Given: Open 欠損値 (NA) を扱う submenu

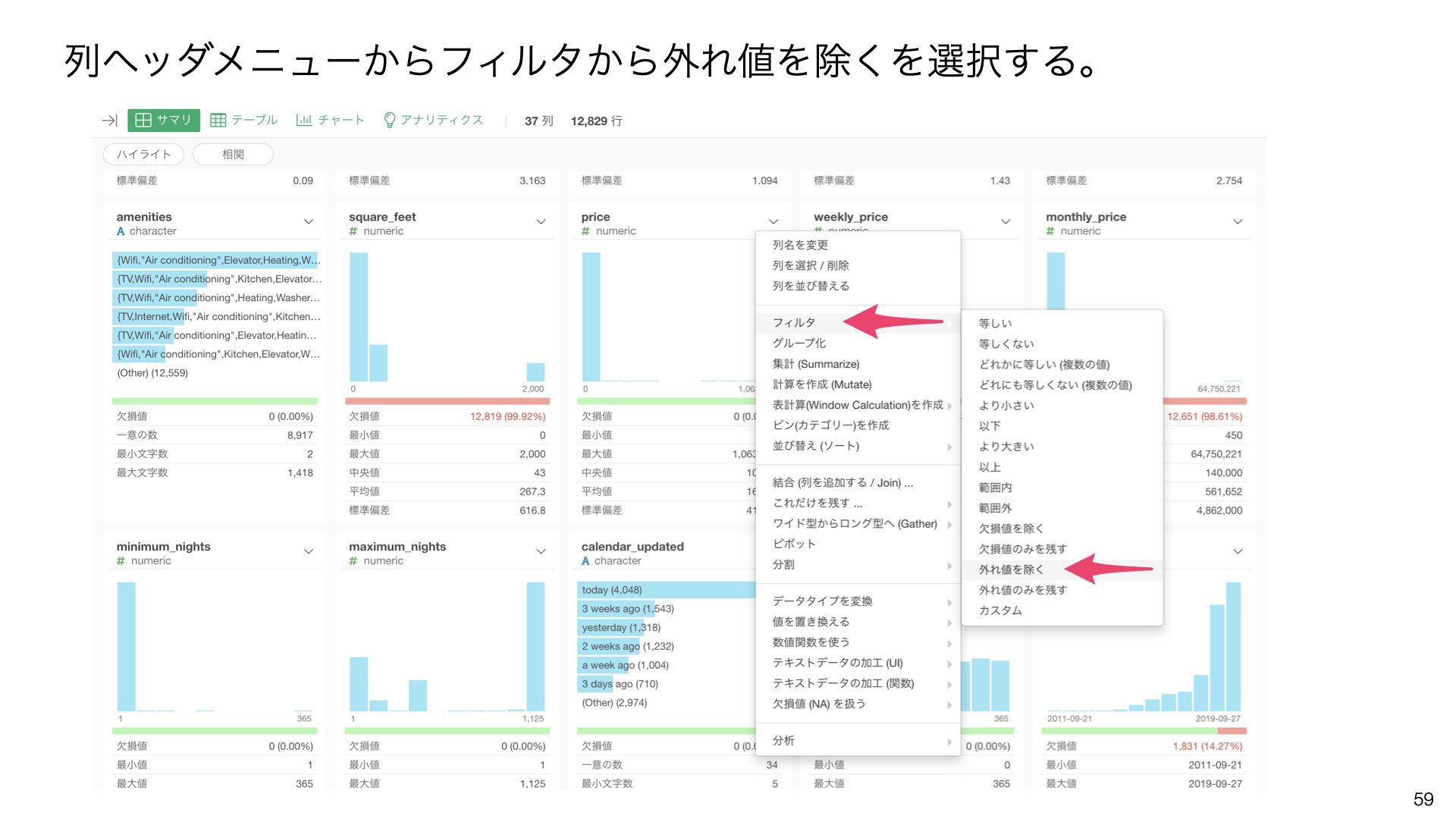Looking at the screenshot, I should click(x=858, y=704).
